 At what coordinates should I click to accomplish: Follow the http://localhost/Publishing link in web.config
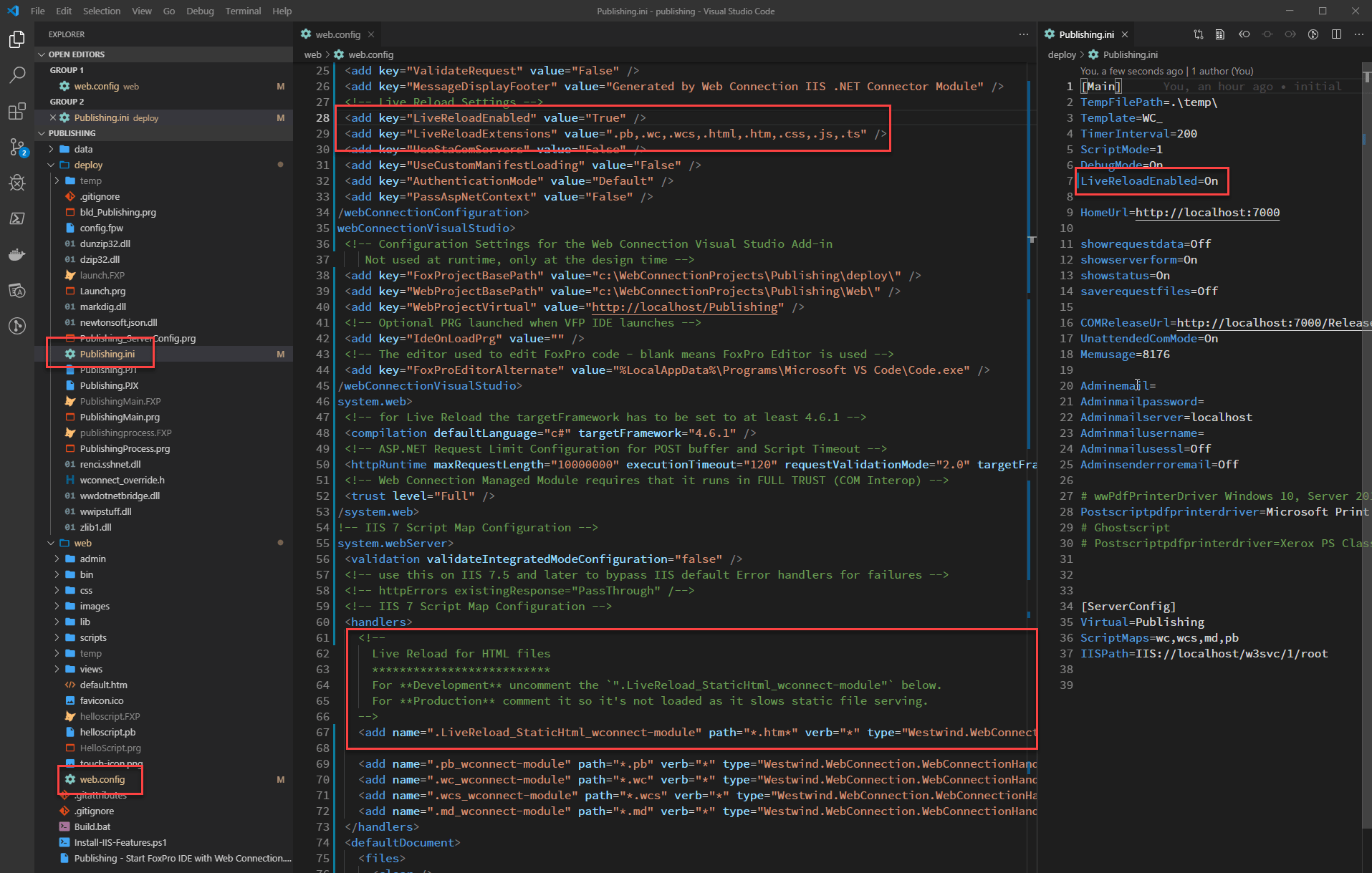(x=684, y=307)
